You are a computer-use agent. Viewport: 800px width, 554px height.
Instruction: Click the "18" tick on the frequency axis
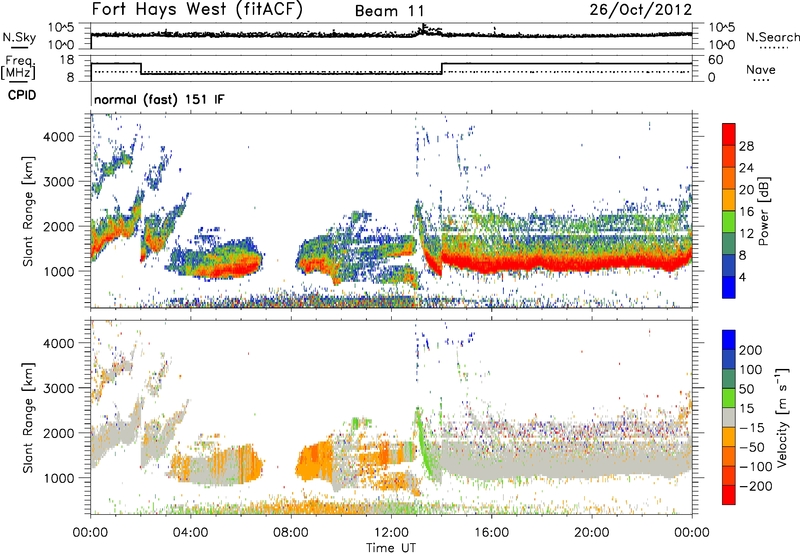67,60
